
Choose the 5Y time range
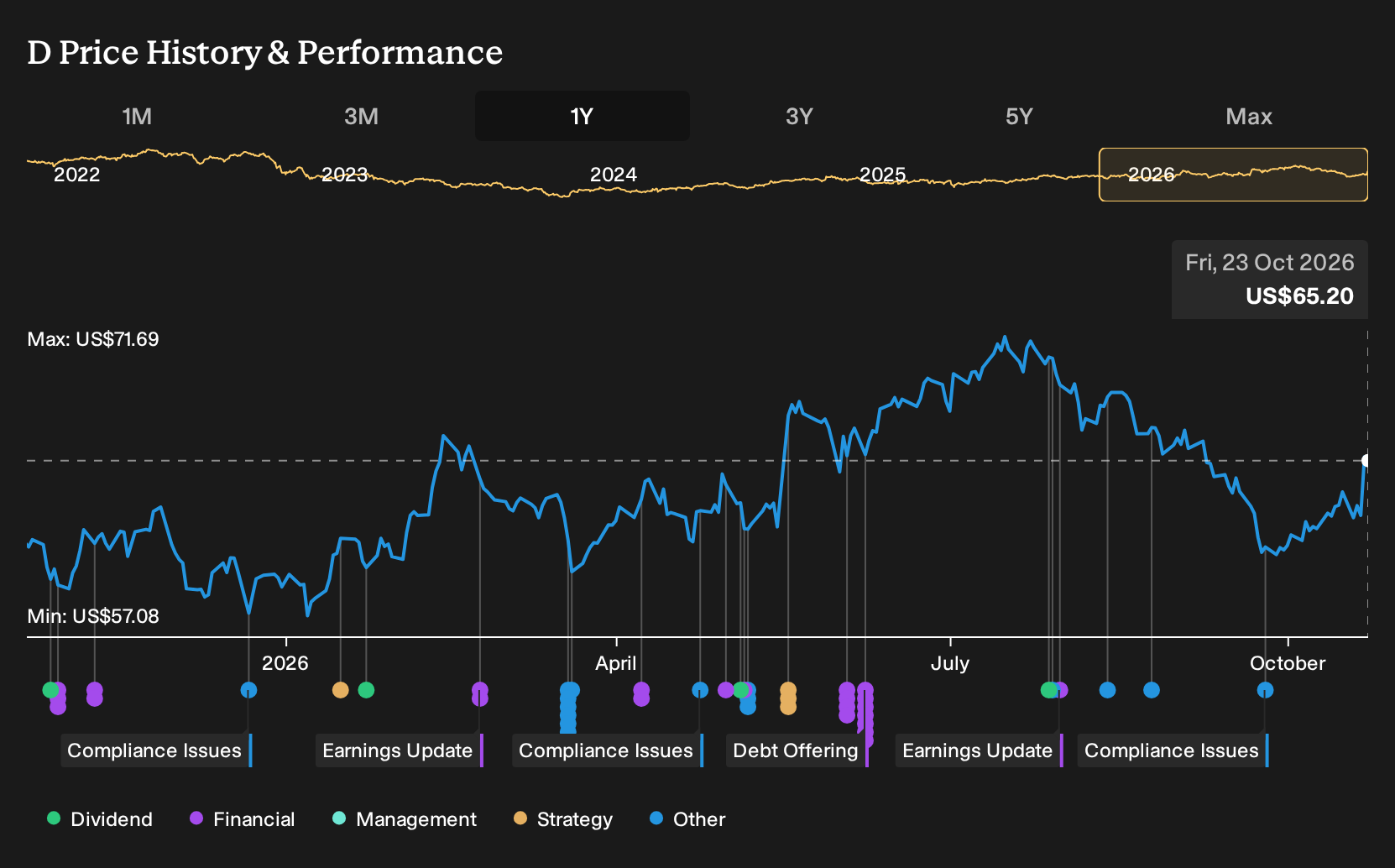tap(1019, 116)
